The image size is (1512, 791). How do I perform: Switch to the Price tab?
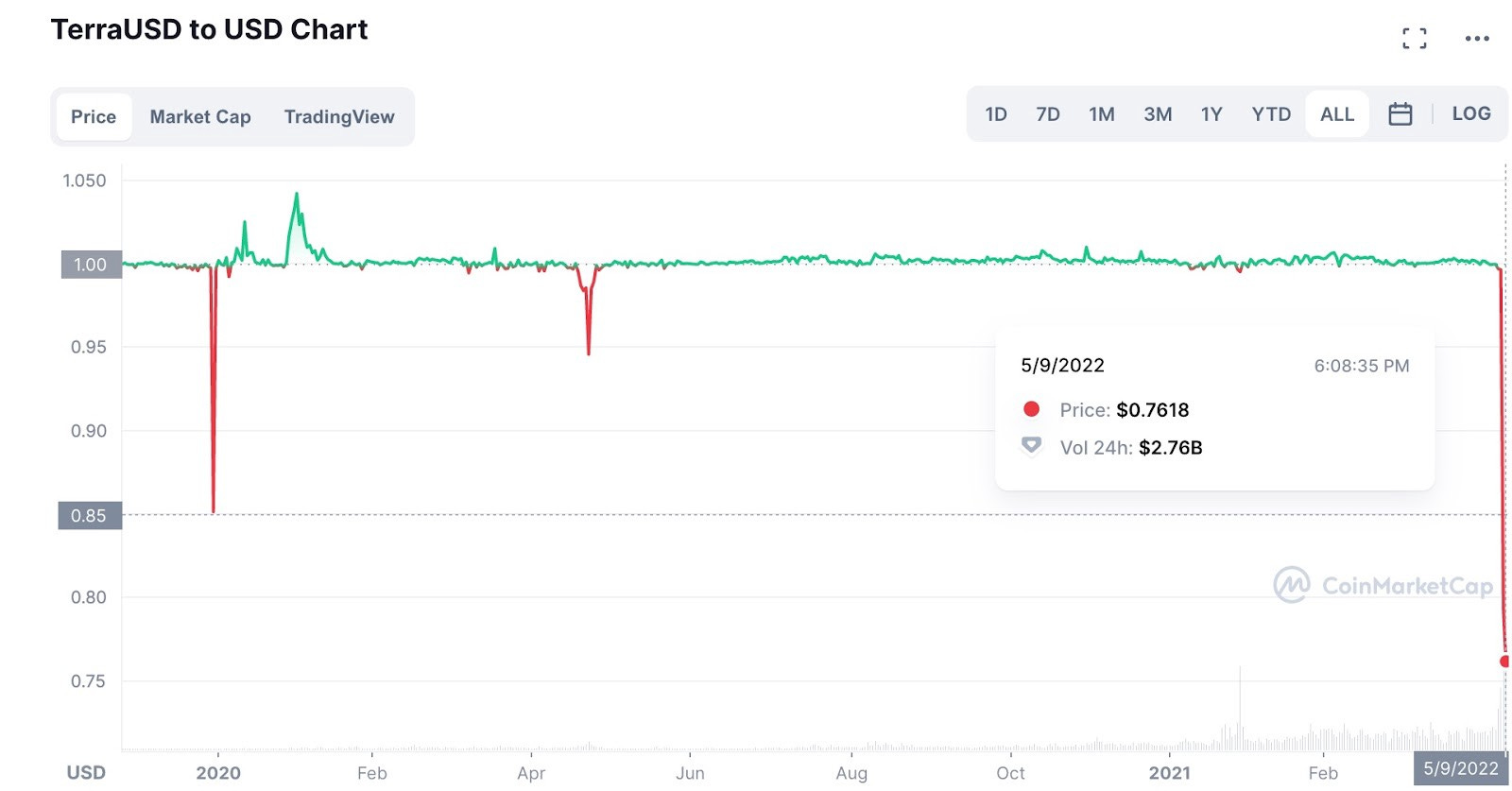94,117
